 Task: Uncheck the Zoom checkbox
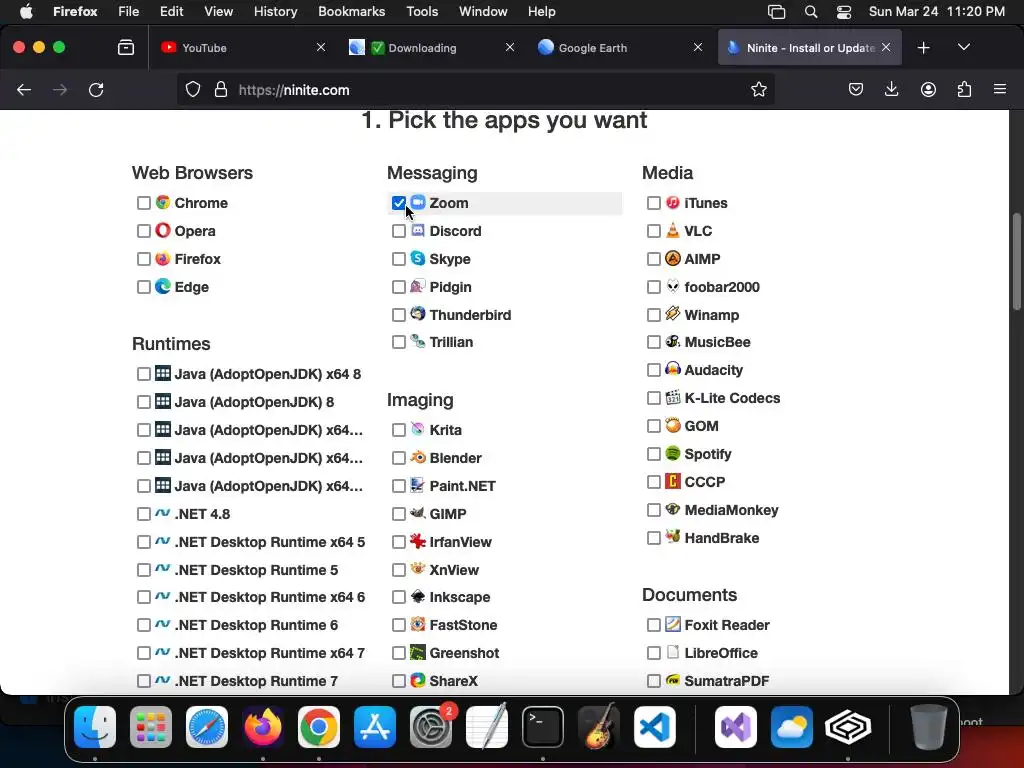tap(398, 203)
